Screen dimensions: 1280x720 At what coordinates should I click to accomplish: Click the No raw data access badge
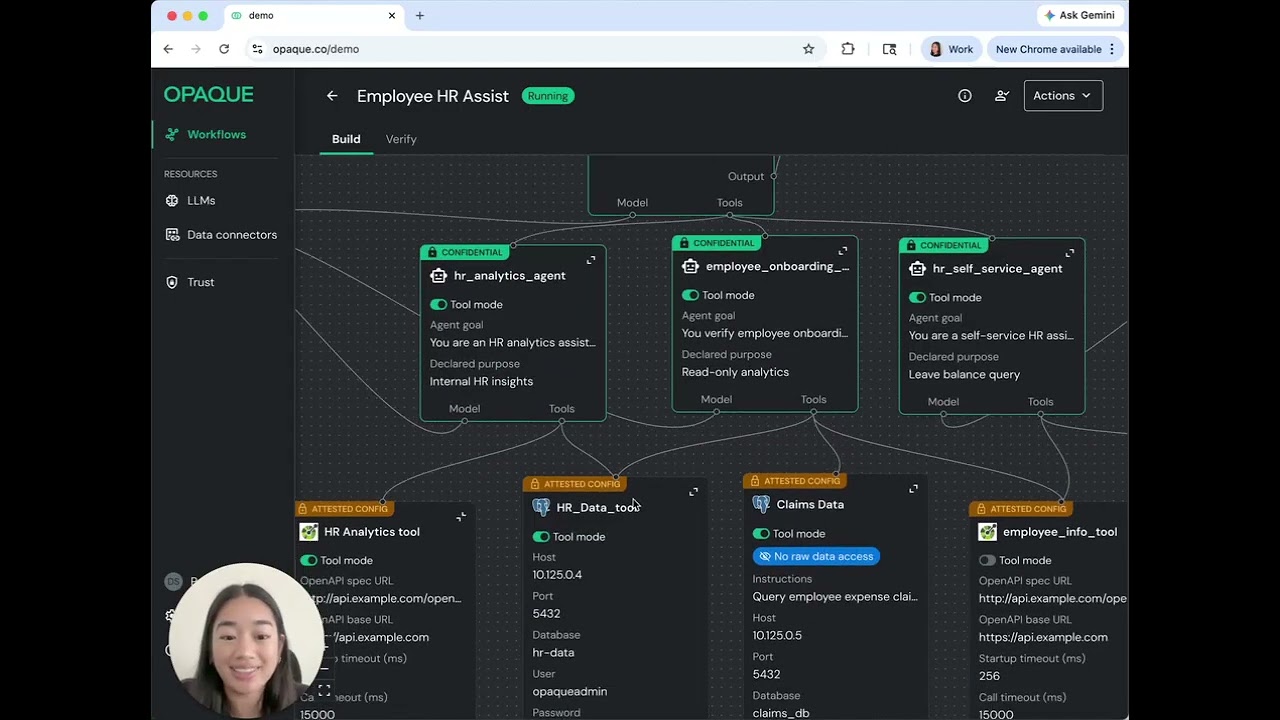(x=816, y=556)
